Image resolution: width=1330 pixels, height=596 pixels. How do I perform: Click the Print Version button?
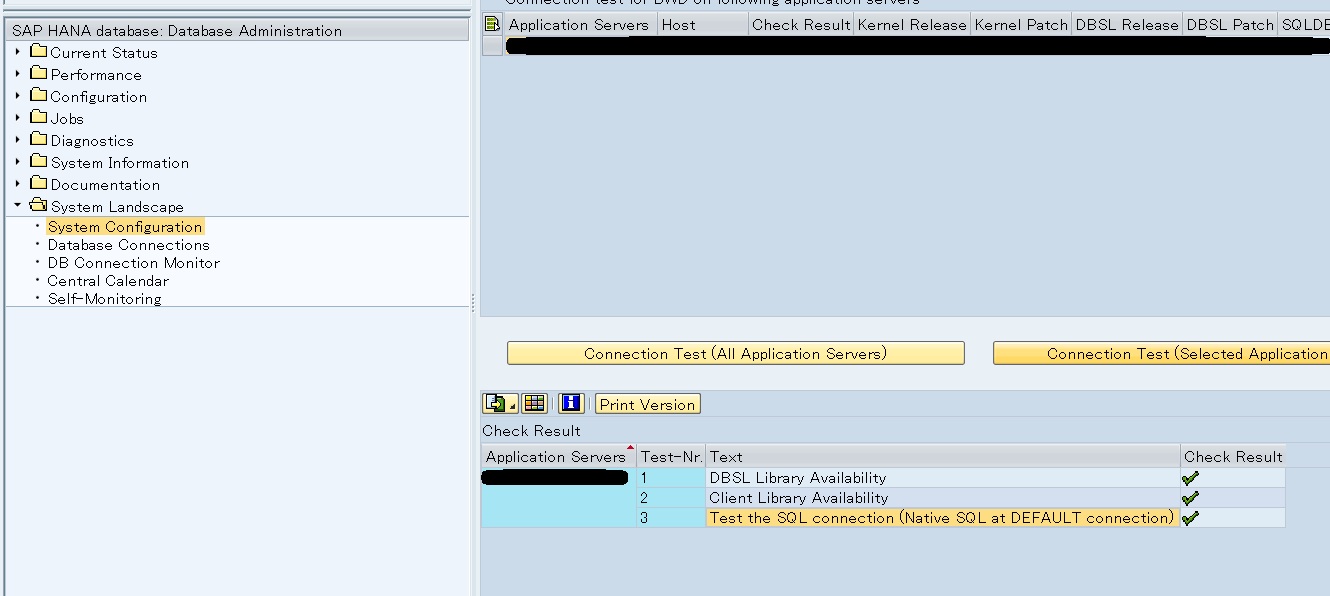click(x=648, y=404)
